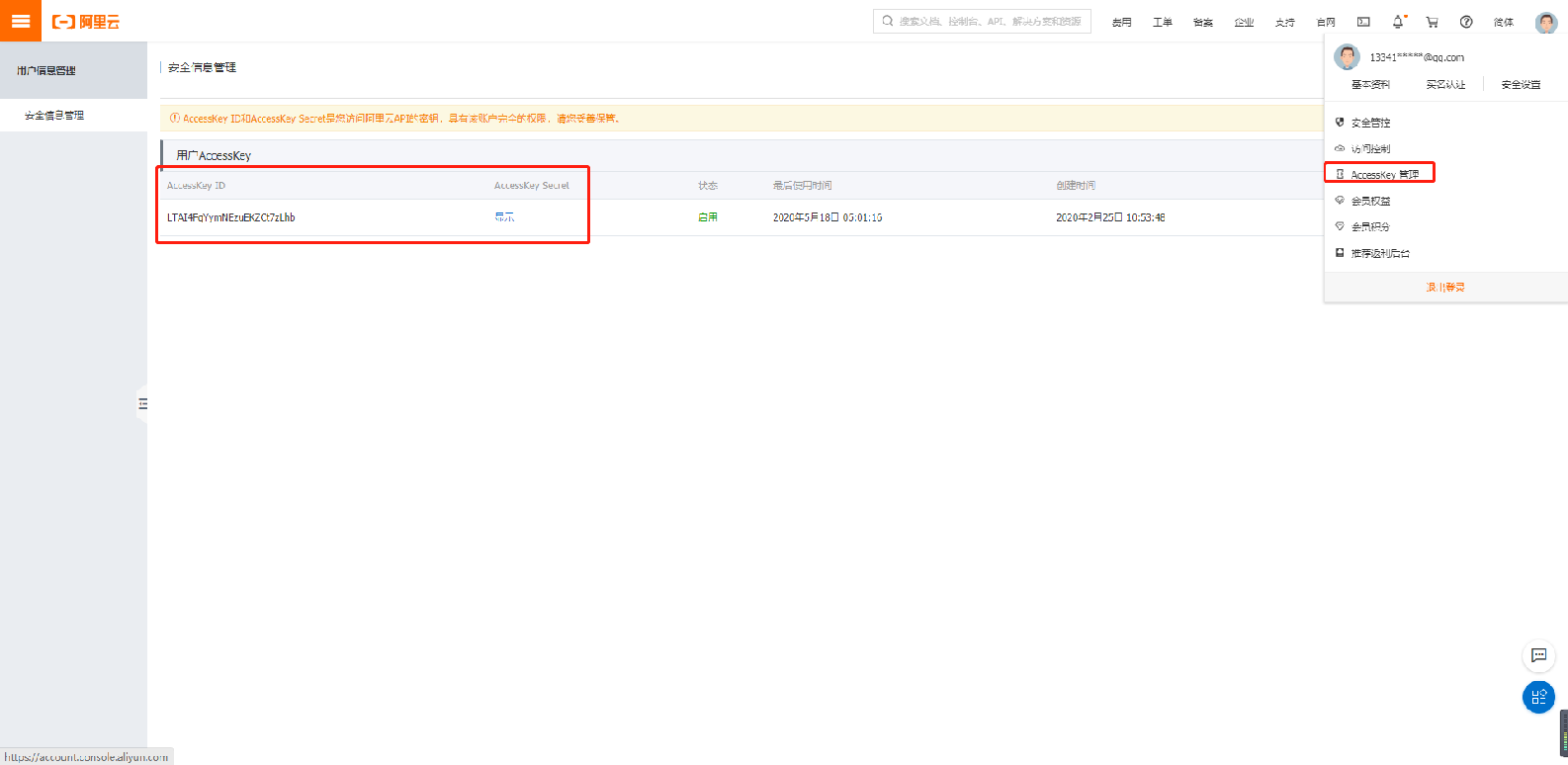Click the Alibaba Cloud 阿里云 logo
This screenshot has width=1568, height=765.
[86, 22]
